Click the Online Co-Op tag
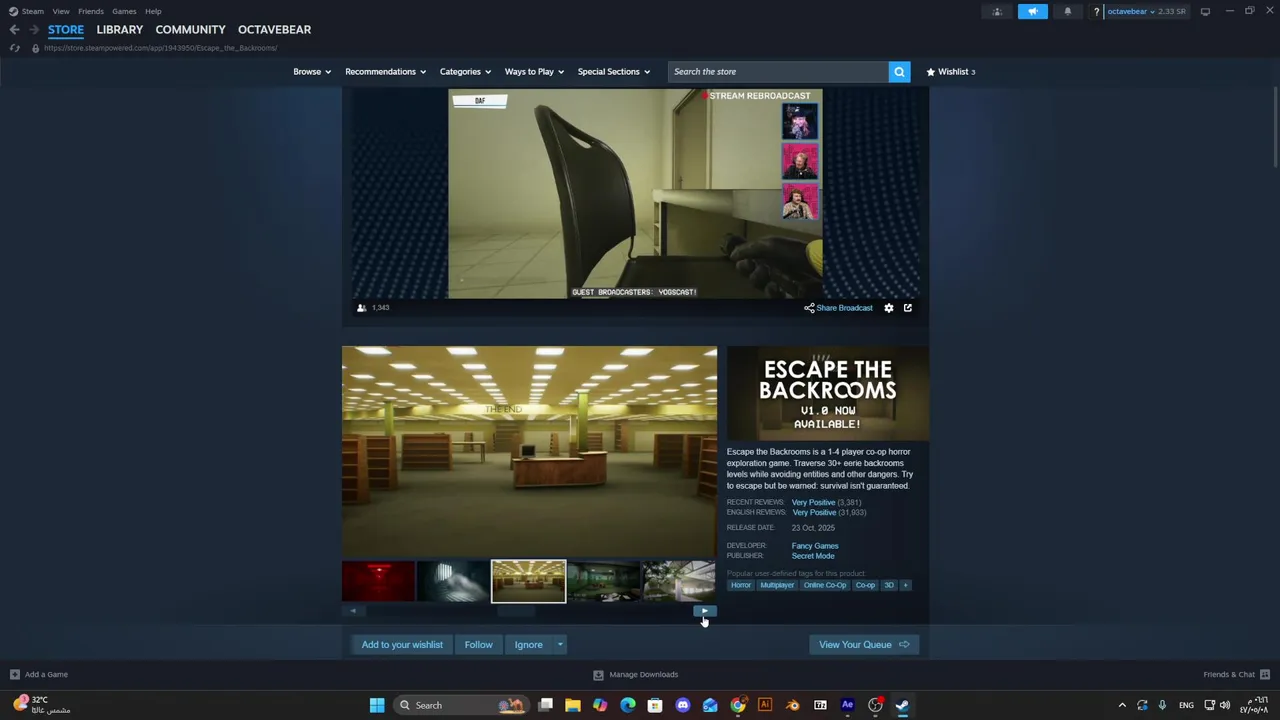1280x720 pixels. (x=825, y=586)
